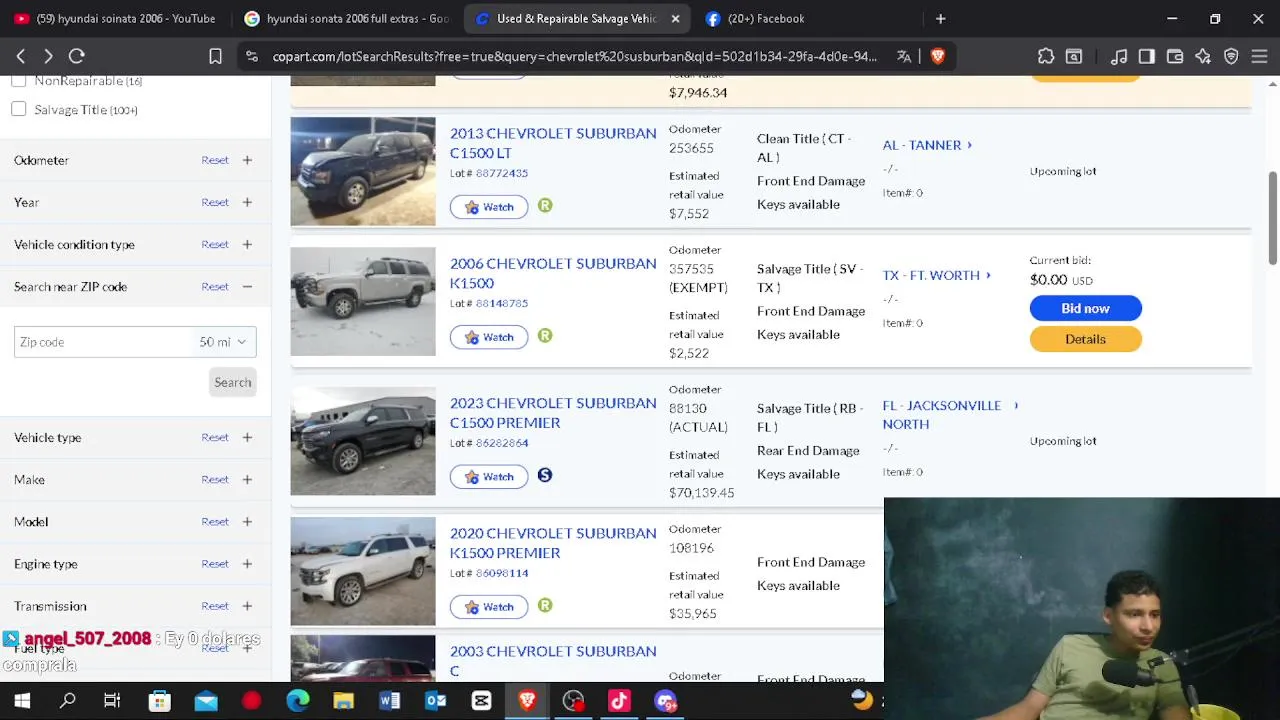Screen dimensions: 1280x720
Task: Expand the Make filter section
Action: click(x=247, y=479)
